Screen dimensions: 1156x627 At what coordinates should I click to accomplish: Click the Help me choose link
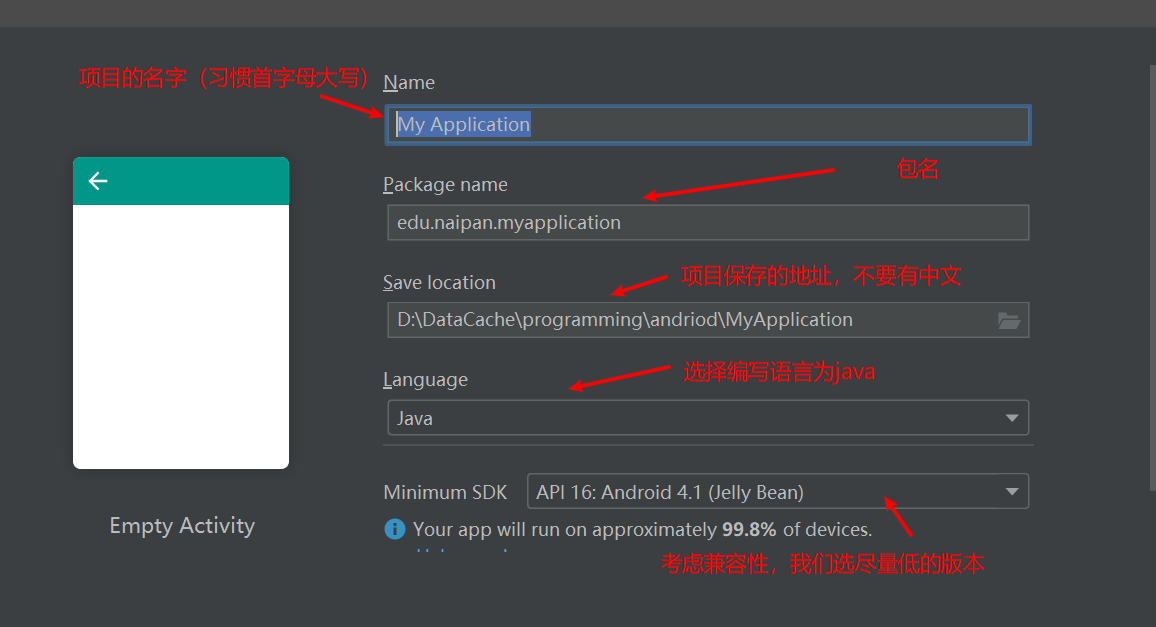pos(460,552)
